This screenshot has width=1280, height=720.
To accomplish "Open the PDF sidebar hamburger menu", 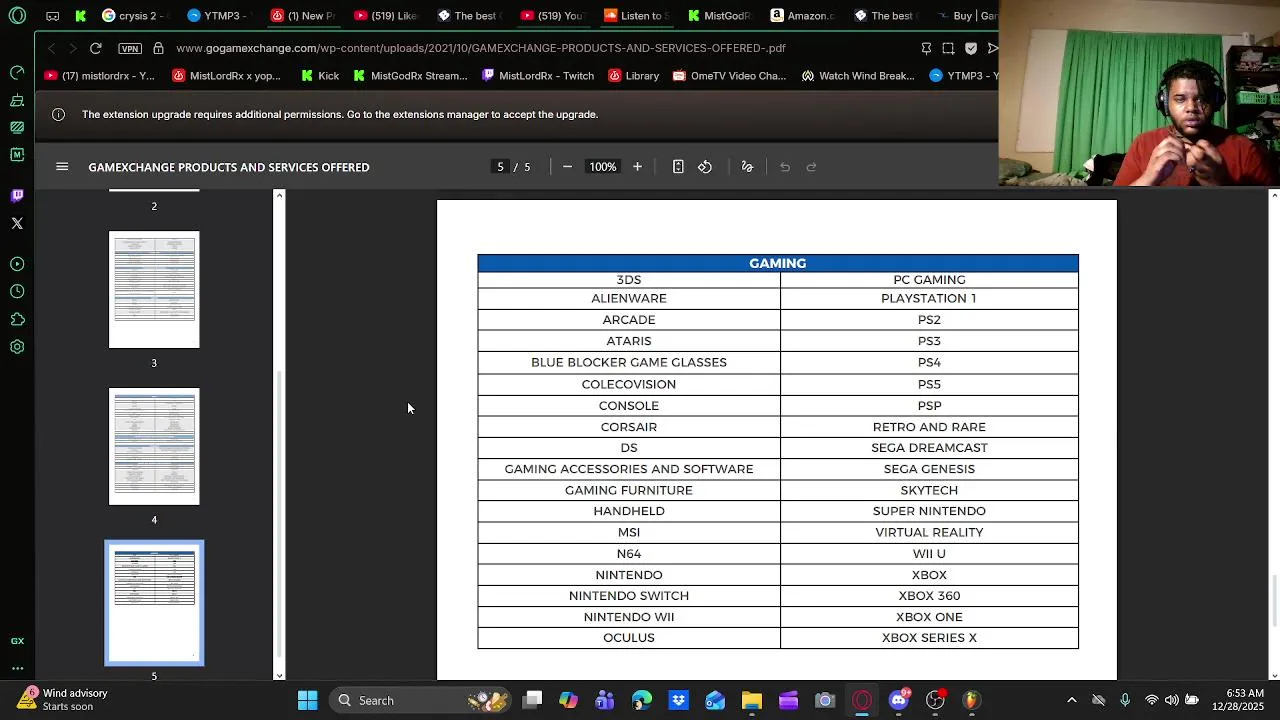I will 62,167.
